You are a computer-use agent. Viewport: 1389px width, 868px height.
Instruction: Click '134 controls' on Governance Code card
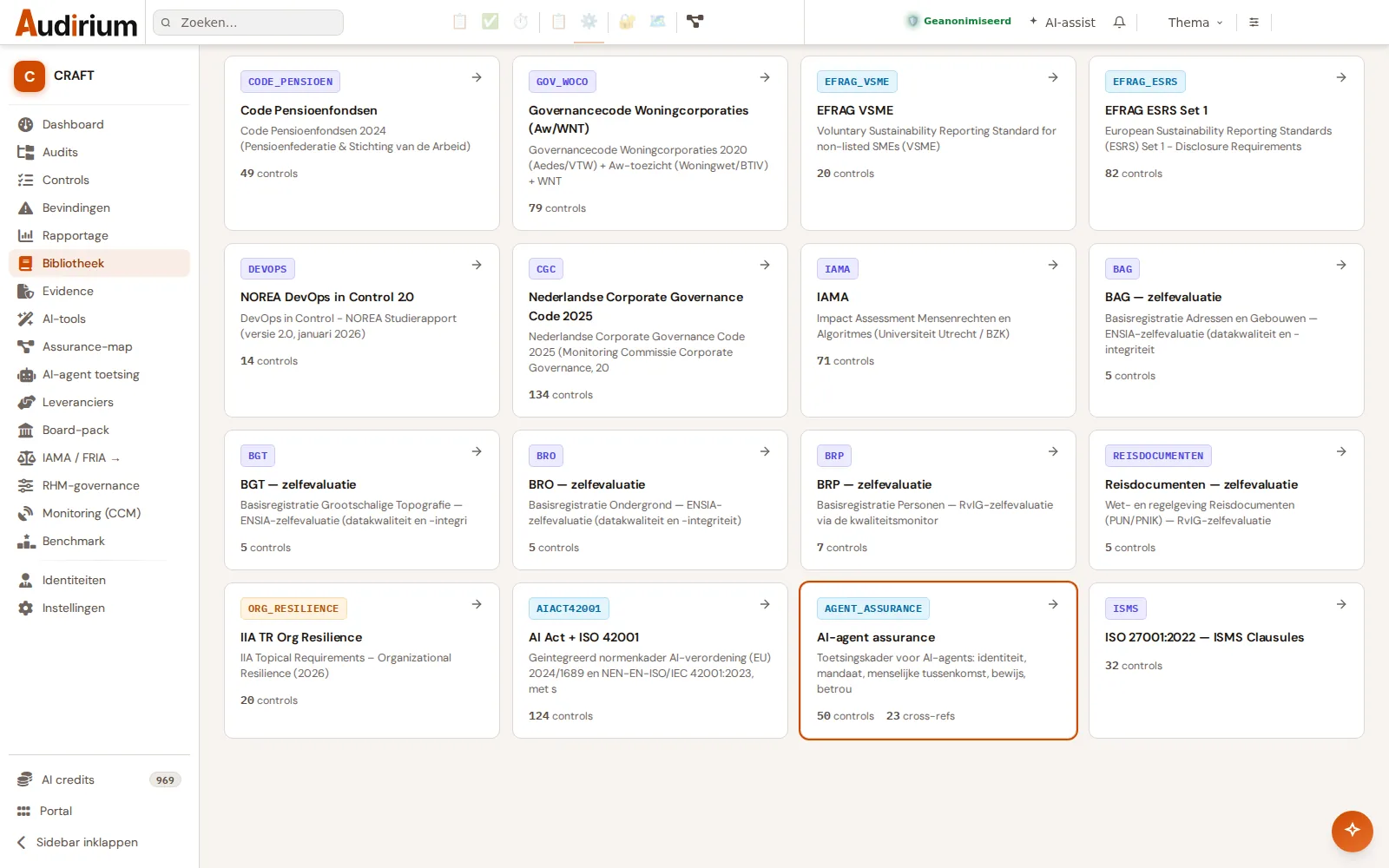coord(561,395)
